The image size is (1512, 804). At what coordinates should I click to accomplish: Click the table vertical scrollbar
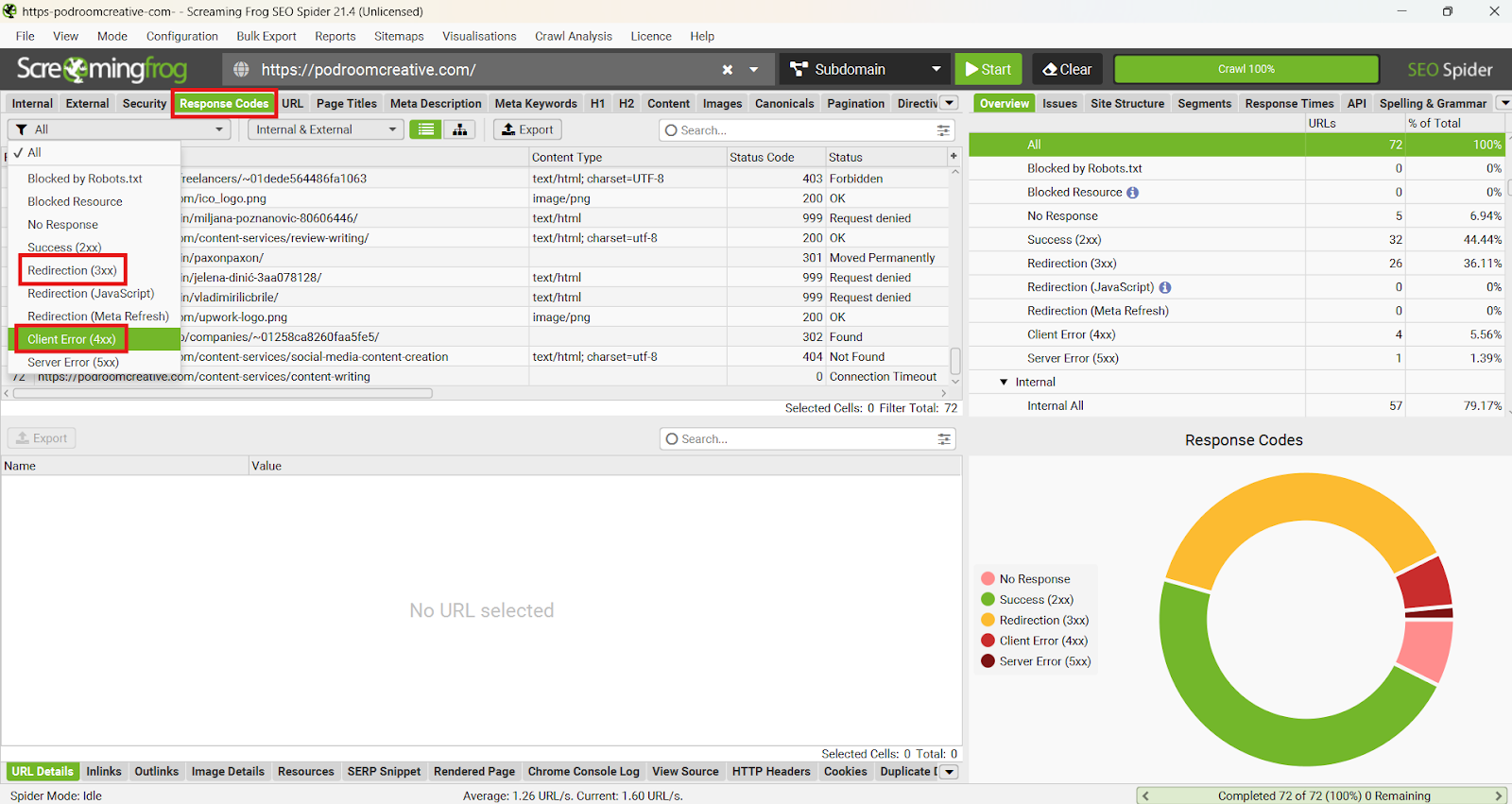pyautogui.click(x=955, y=360)
